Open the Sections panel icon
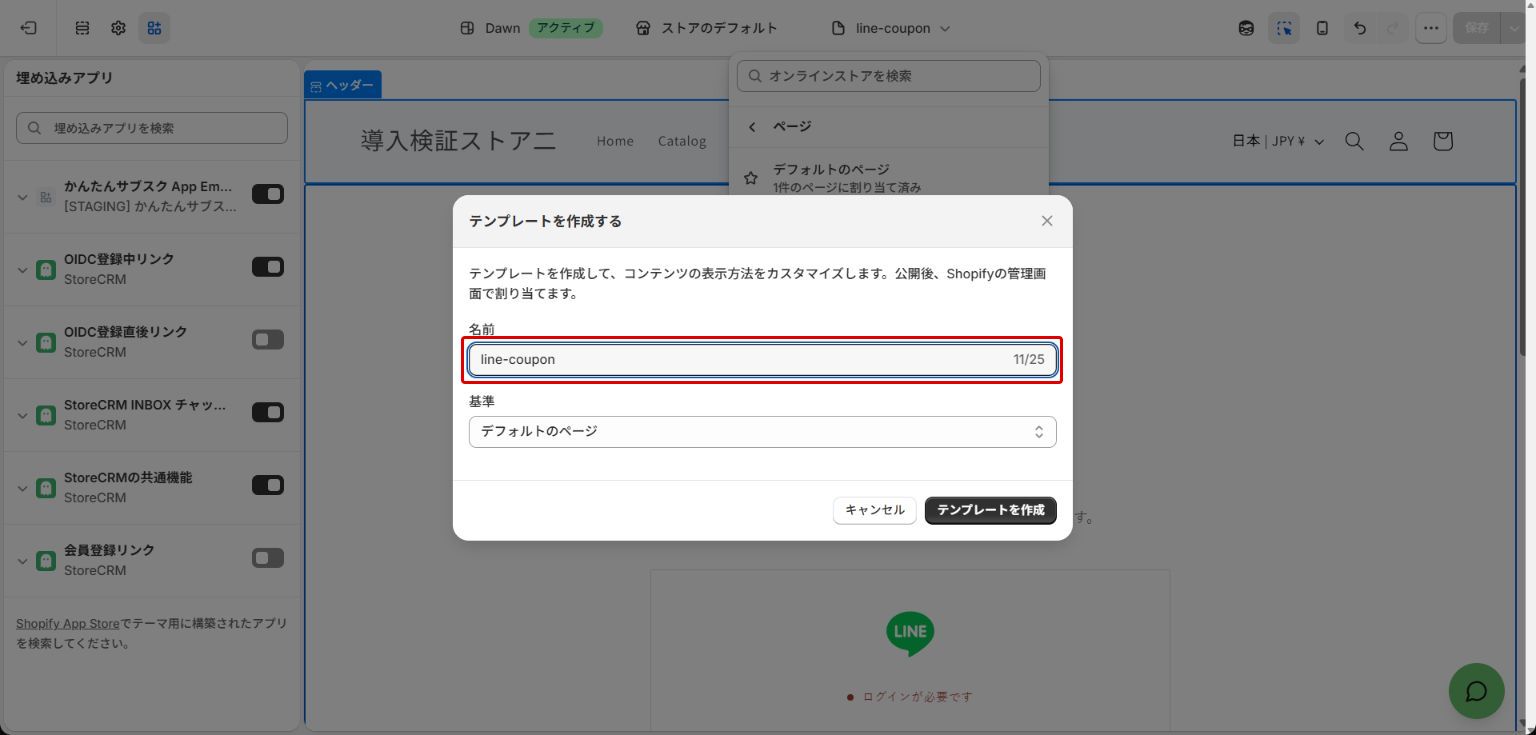1536x735 pixels. coord(83,28)
